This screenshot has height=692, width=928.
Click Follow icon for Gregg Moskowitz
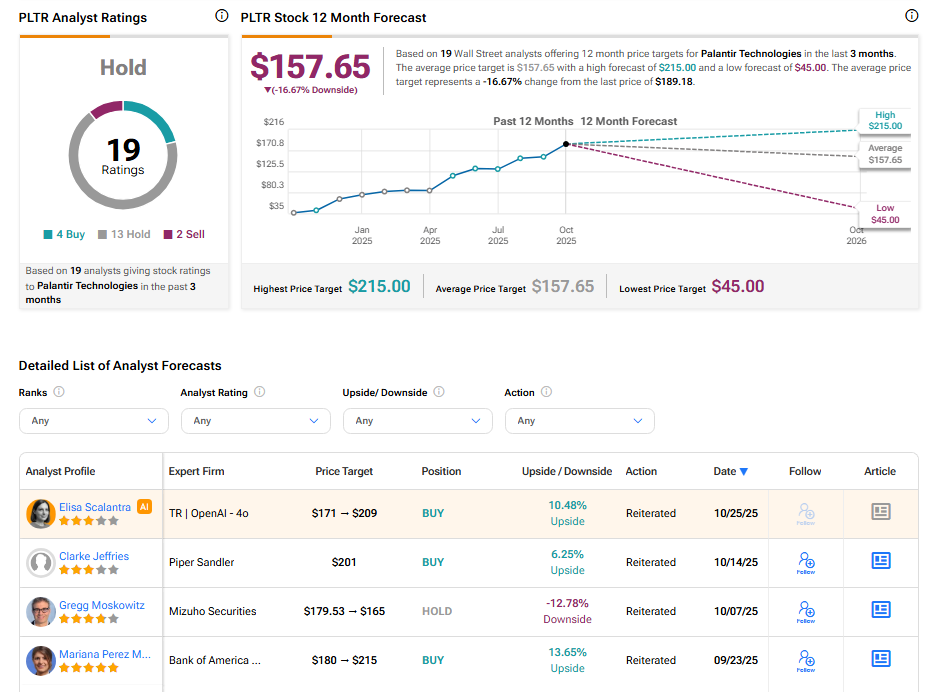(806, 611)
